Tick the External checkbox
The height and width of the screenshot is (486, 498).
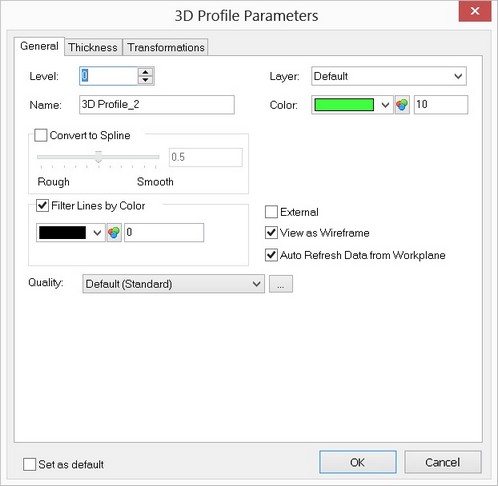click(x=271, y=212)
